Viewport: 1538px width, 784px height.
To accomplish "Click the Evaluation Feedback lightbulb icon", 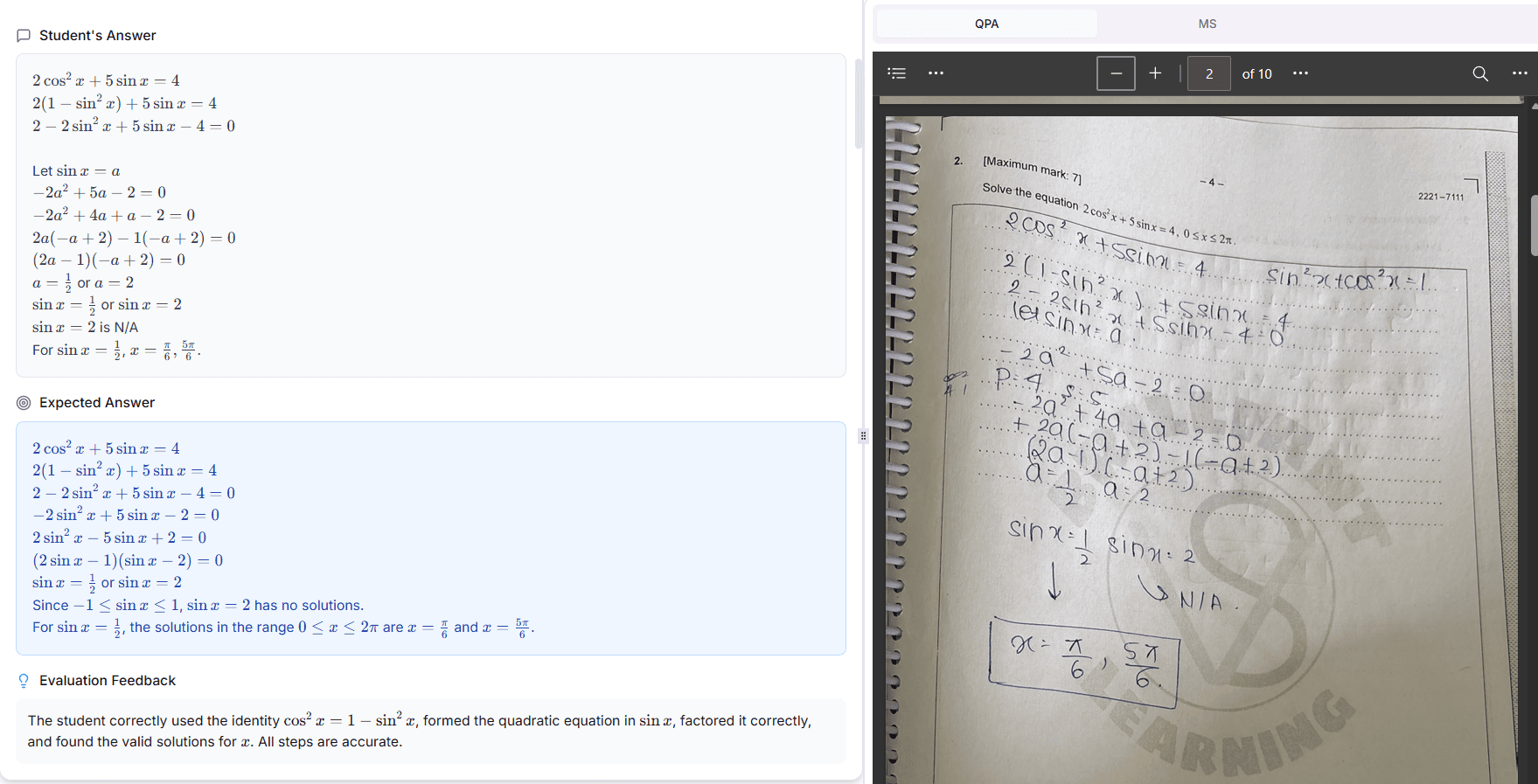I will click(24, 681).
